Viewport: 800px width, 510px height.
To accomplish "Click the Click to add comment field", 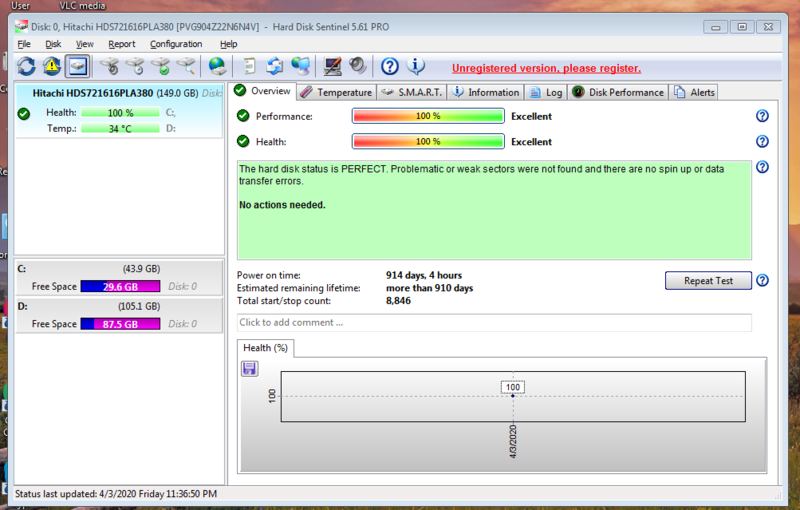I will (x=494, y=322).
